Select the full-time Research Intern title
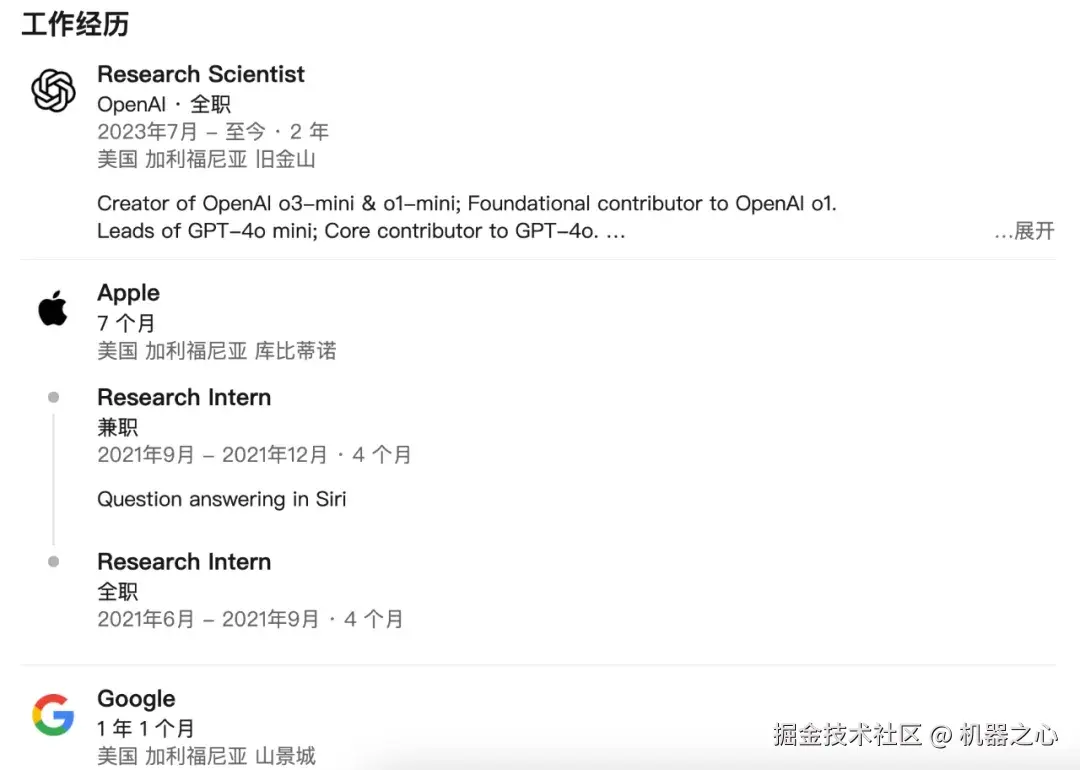Screen dimensions: 1080x770 [184, 561]
